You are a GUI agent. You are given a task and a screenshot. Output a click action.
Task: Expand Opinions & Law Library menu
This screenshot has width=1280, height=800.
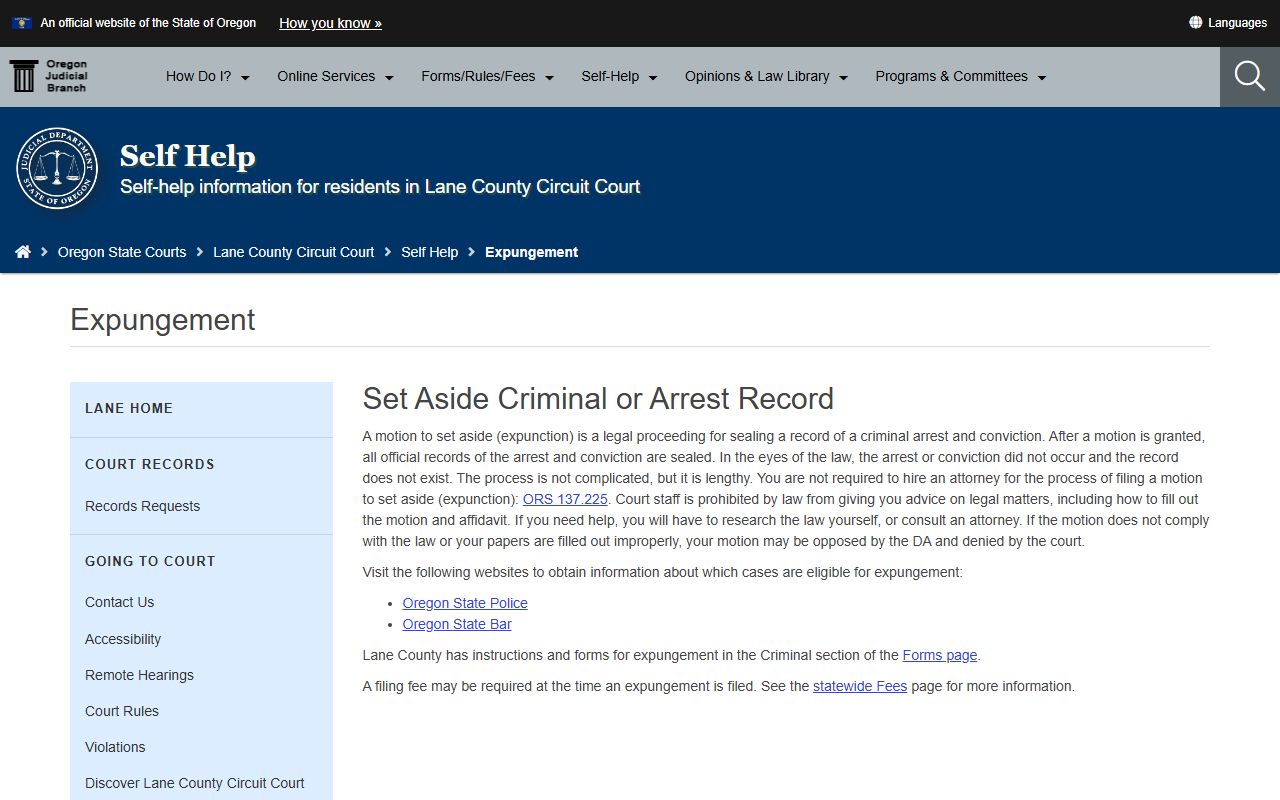point(767,76)
